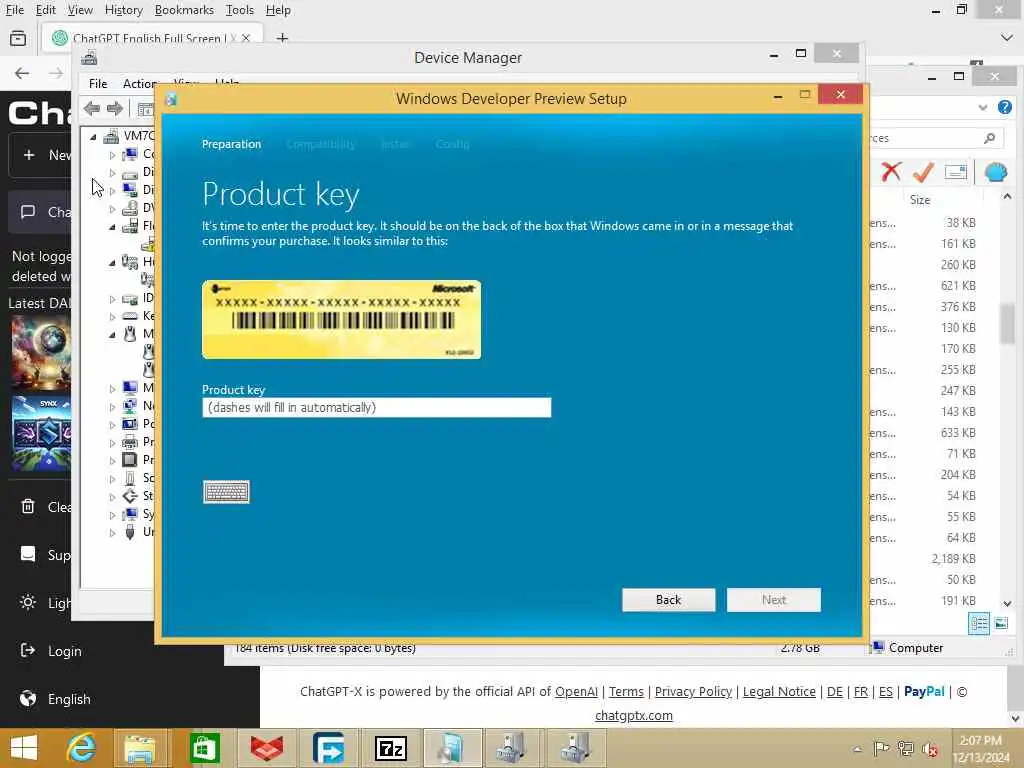Open a new Firefox tab with plus icon

click(282, 39)
